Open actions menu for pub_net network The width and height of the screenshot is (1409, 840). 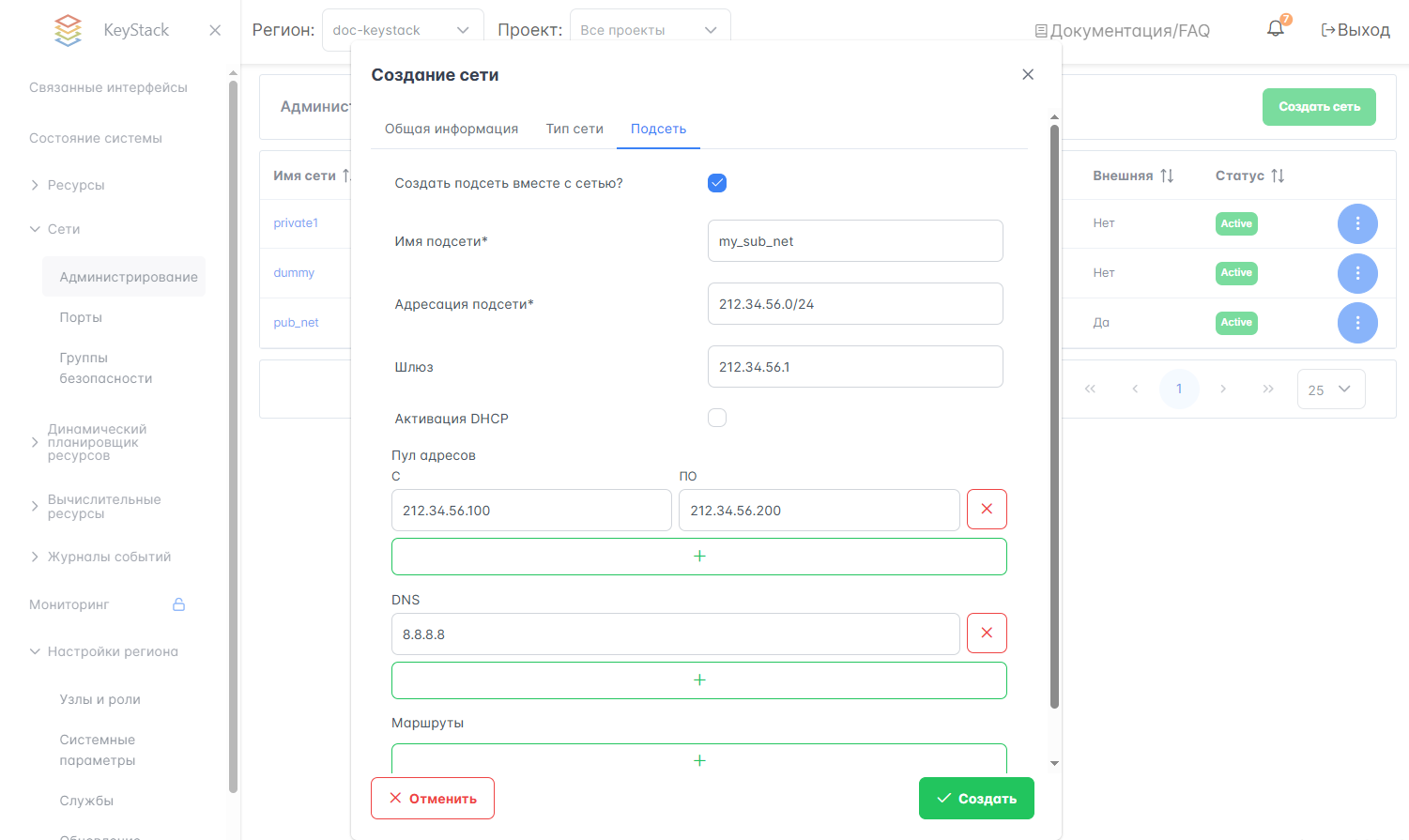point(1356,323)
